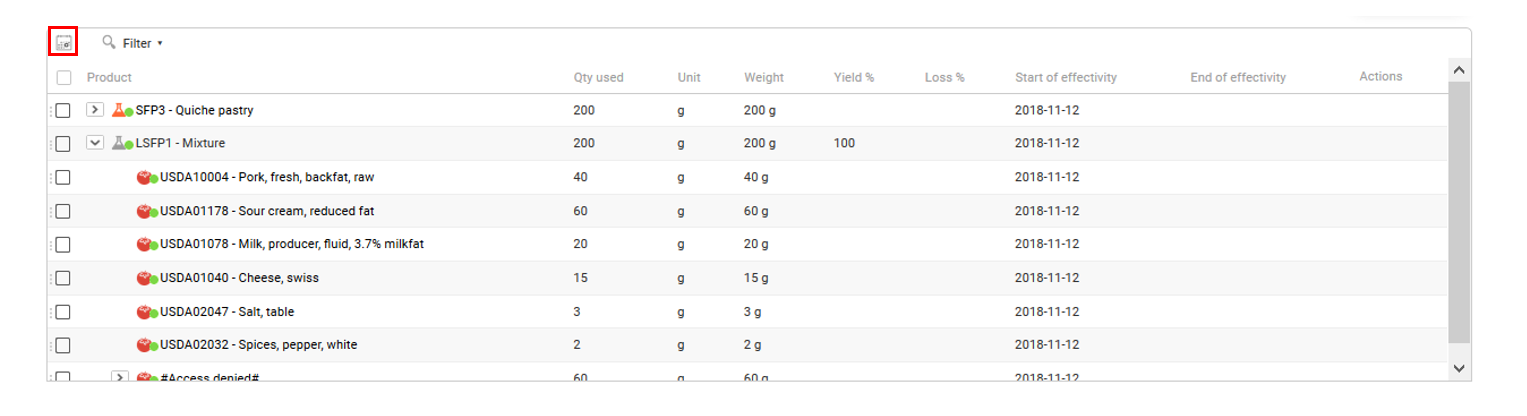Image resolution: width=1527 pixels, height=416 pixels.
Task: Click the scrollbar down arrow
Action: pos(1459,369)
